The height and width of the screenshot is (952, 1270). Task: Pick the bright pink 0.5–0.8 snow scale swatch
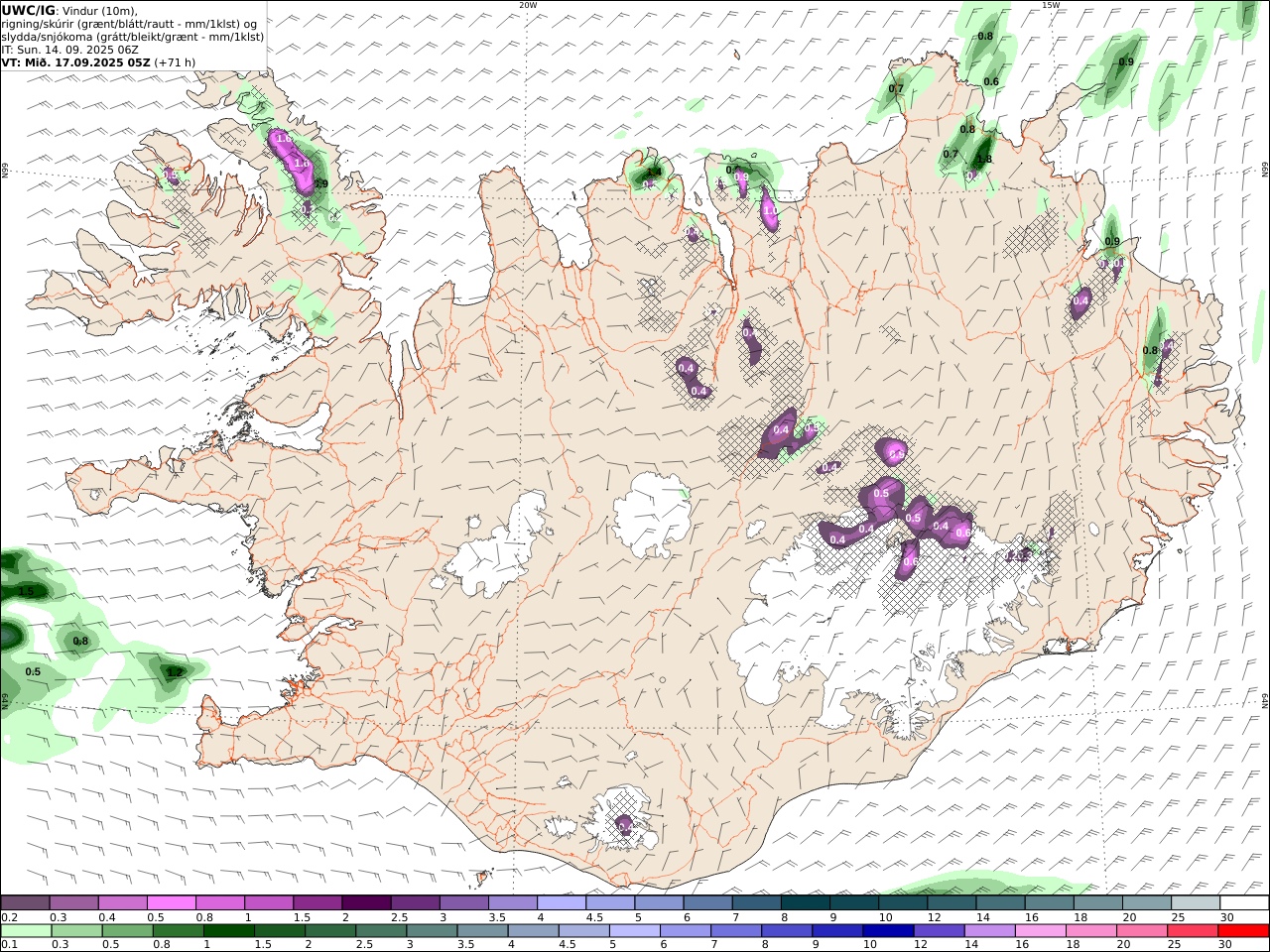(x=171, y=902)
